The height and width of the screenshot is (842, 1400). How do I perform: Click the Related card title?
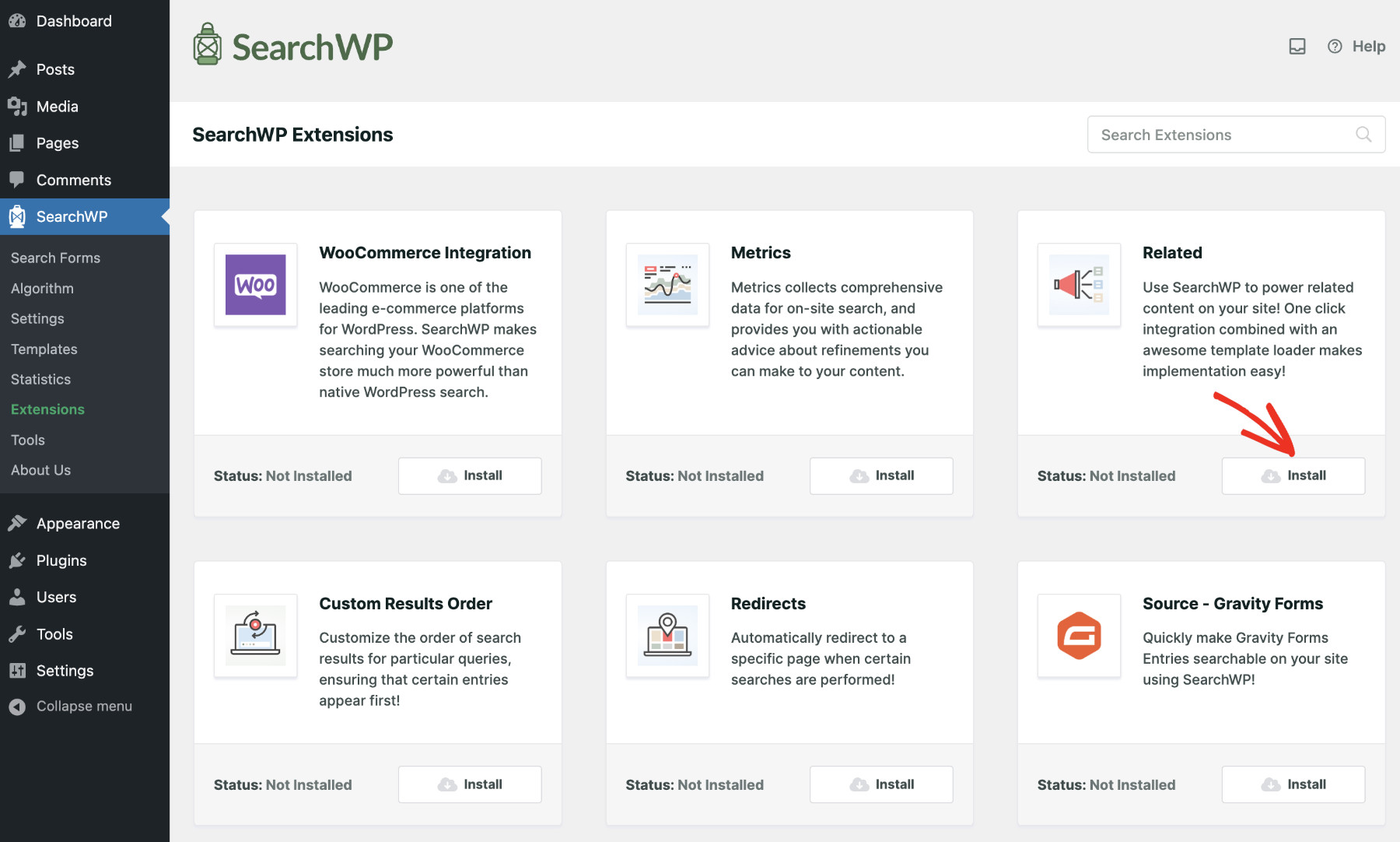pyautogui.click(x=1172, y=253)
